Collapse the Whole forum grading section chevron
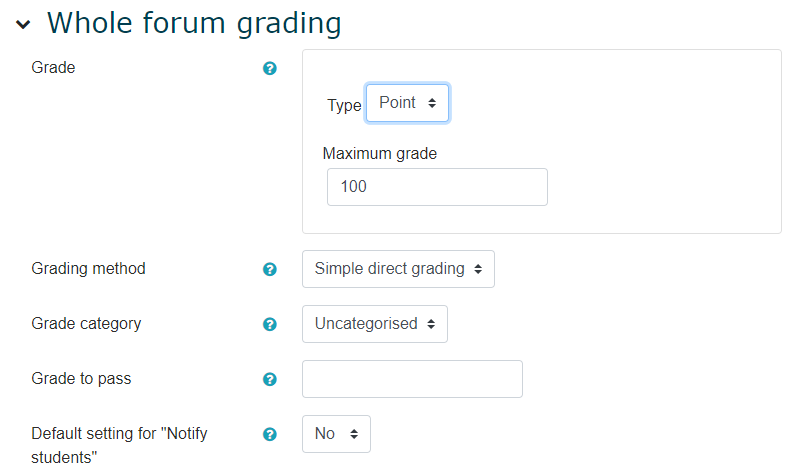The width and height of the screenshot is (809, 471). (23, 24)
